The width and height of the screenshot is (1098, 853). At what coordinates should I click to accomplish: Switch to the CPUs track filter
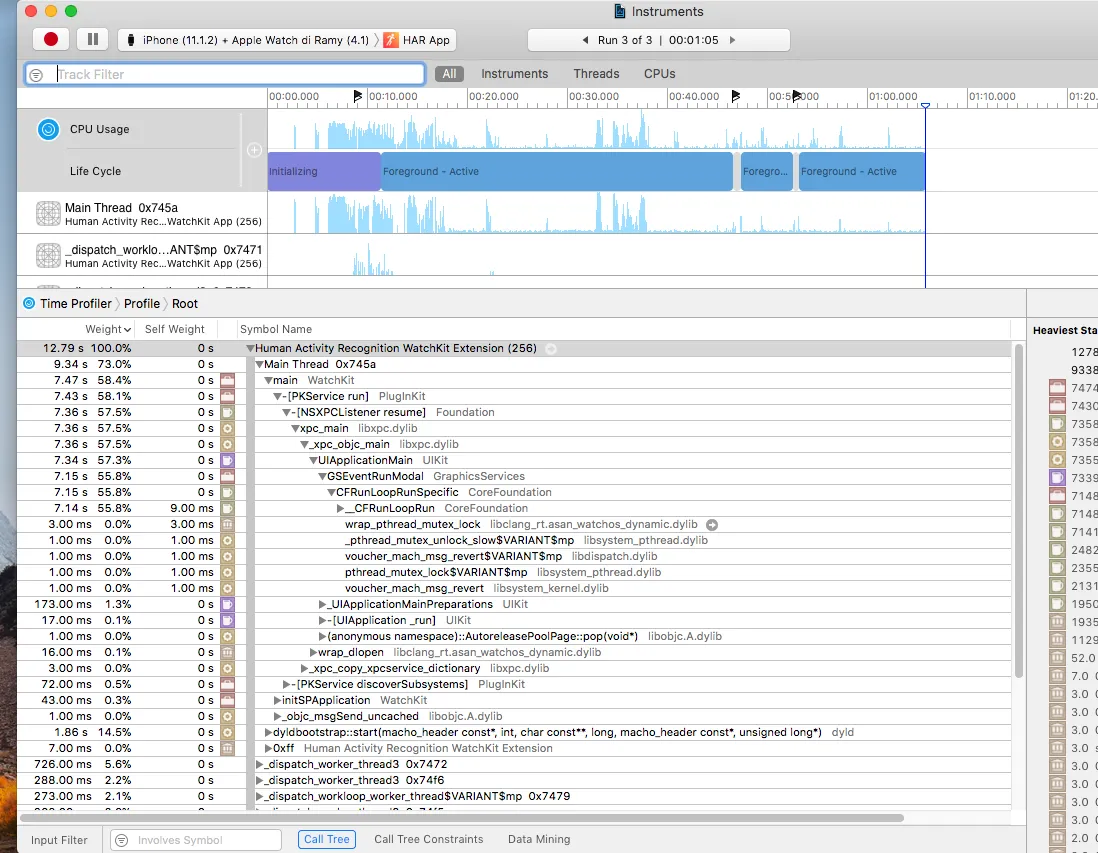click(x=659, y=74)
